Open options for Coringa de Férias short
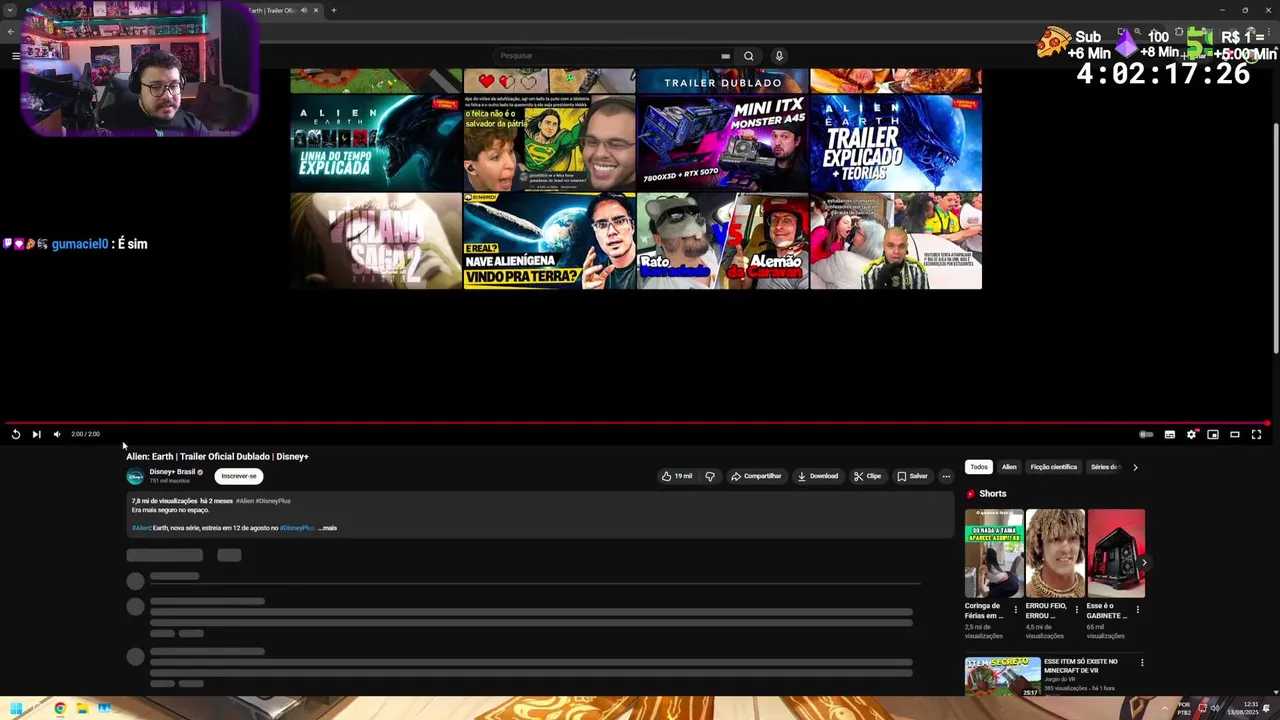The height and width of the screenshot is (720, 1280). coord(1016,610)
